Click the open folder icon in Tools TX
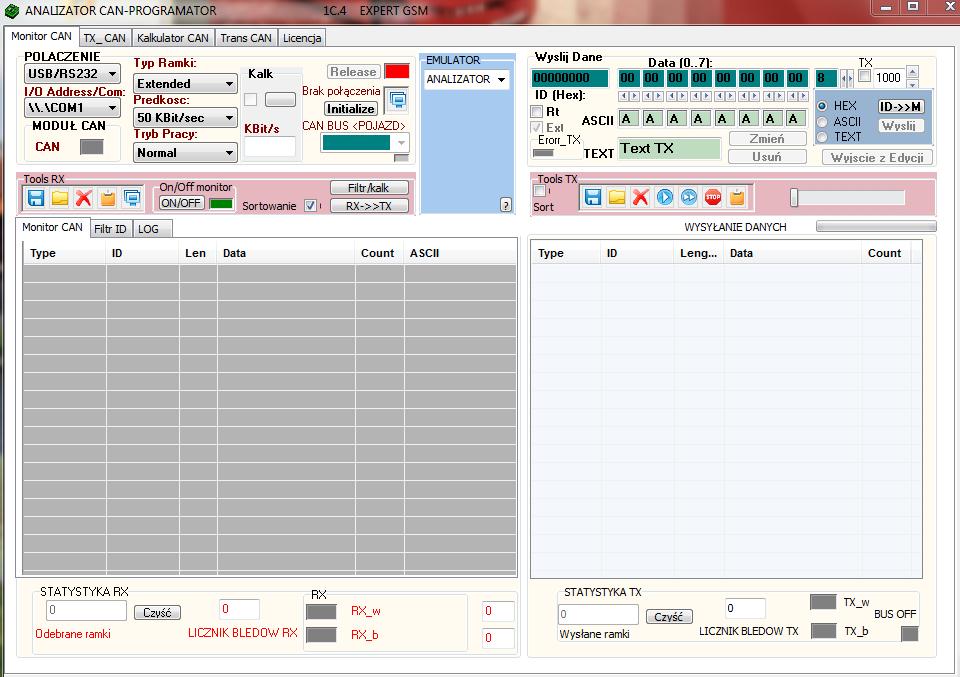This screenshot has width=960, height=677. tap(617, 197)
